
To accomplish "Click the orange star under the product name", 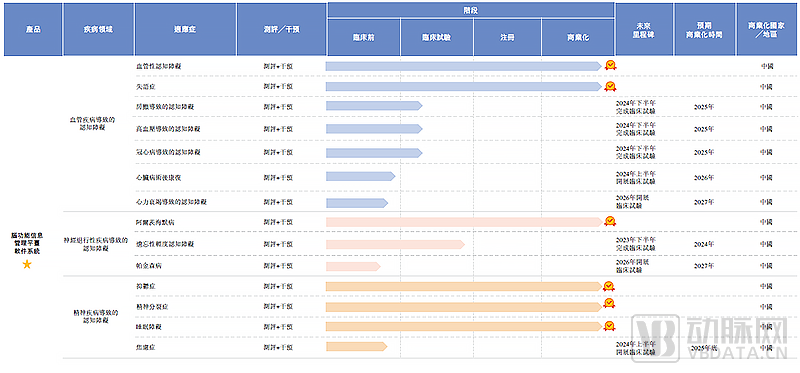I will (x=27, y=264).
